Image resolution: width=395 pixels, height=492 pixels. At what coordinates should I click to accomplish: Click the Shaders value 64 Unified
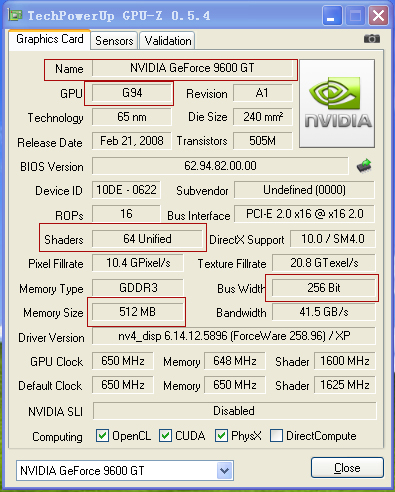pos(147,239)
